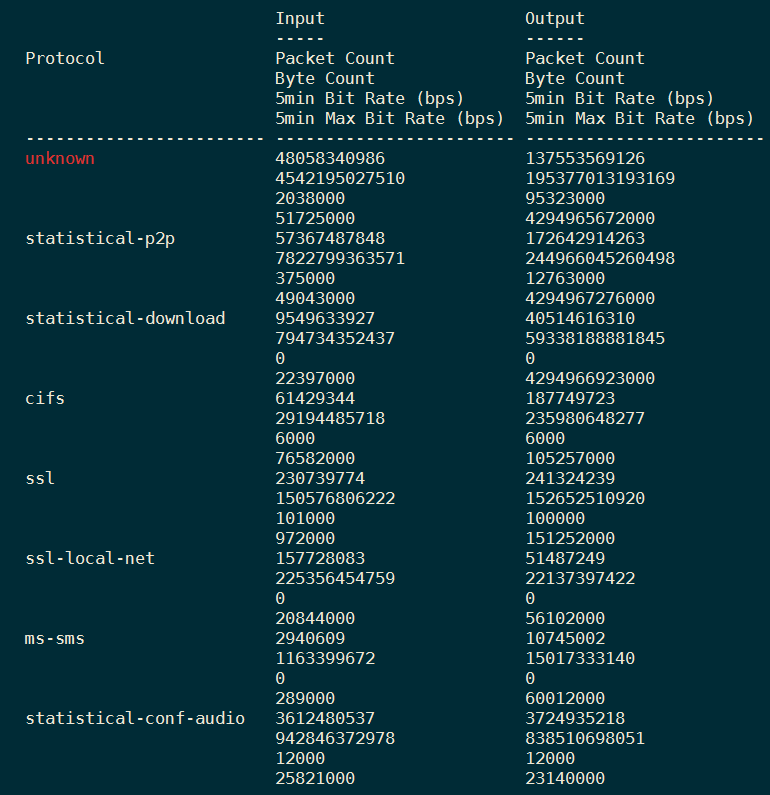
Task: Click the "statistical-download" protocol entry
Action: (x=125, y=318)
